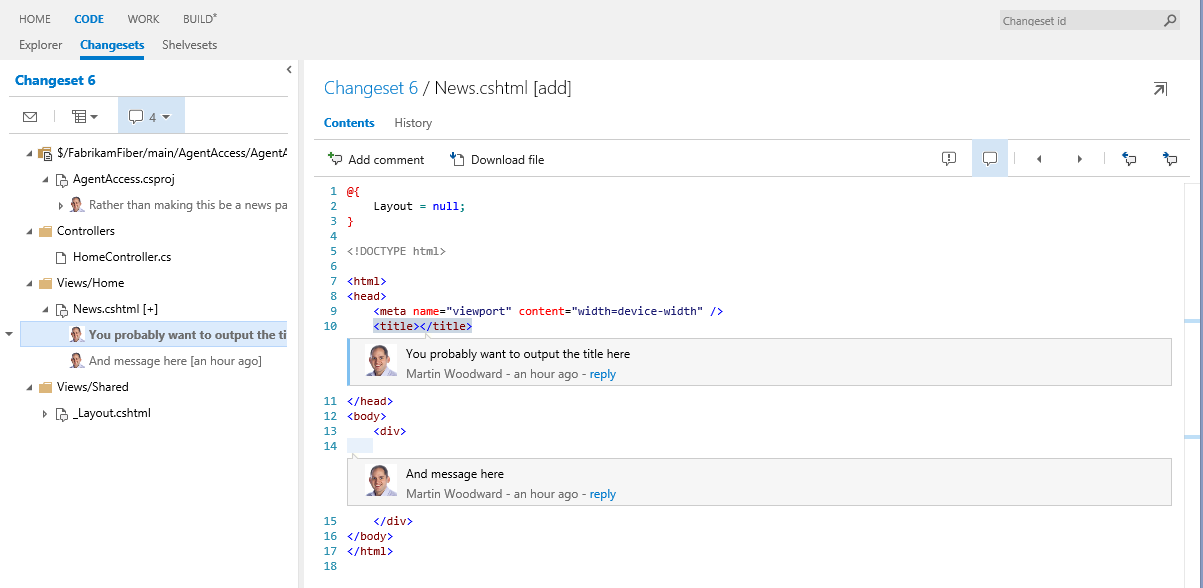Click the '<!DOCTYPE html>' code line

point(396,251)
